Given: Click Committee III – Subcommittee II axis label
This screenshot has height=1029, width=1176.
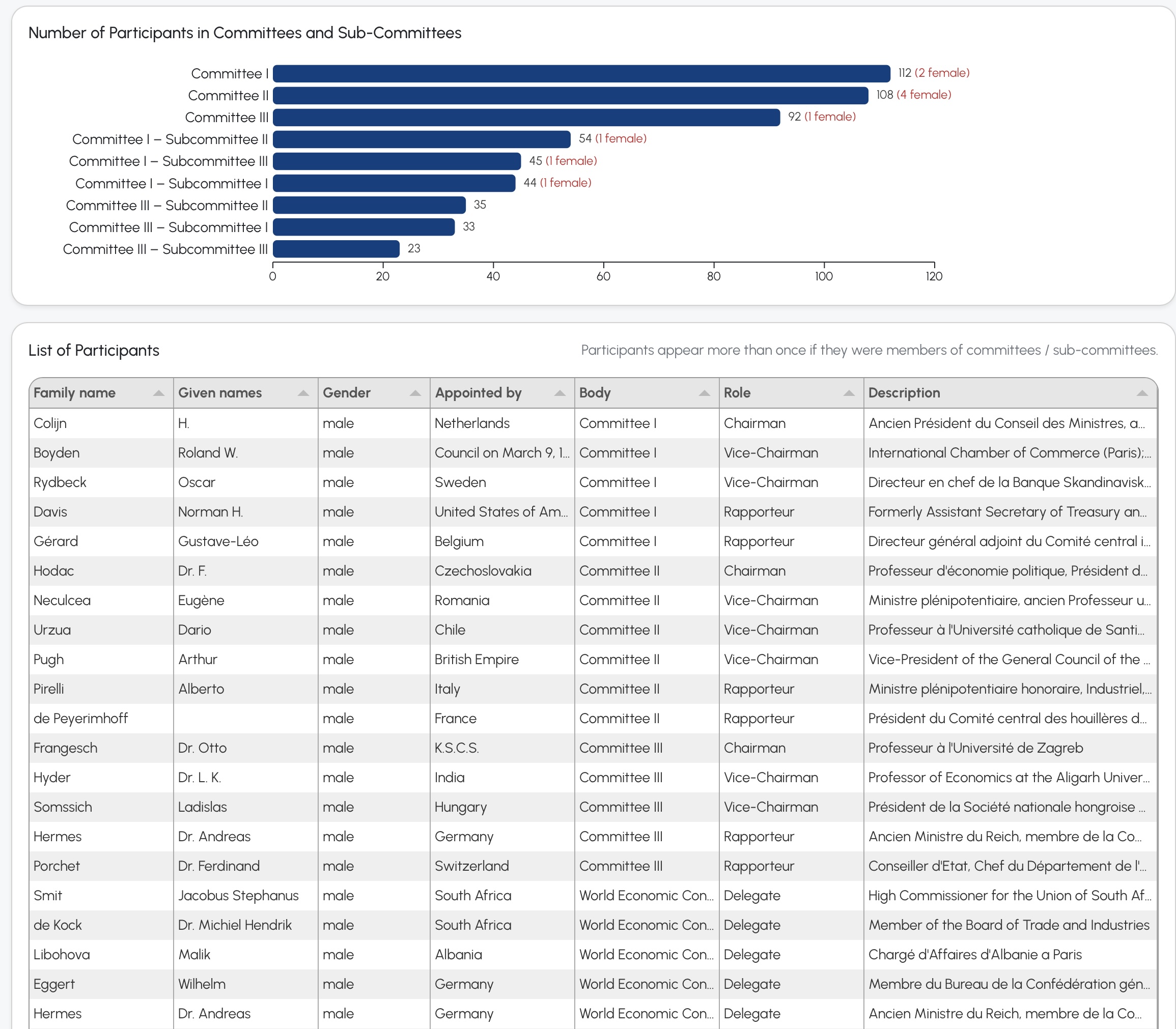Looking at the screenshot, I should coord(166,205).
